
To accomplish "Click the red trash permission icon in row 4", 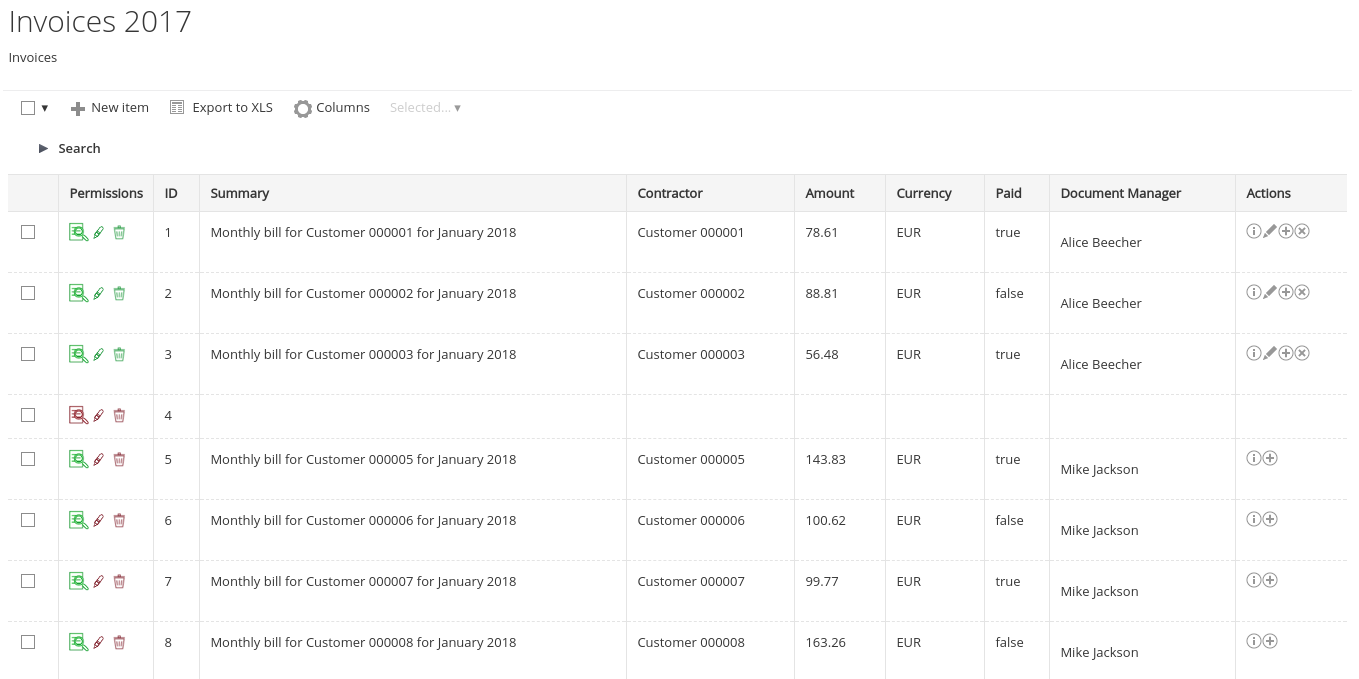I will (x=119, y=415).
